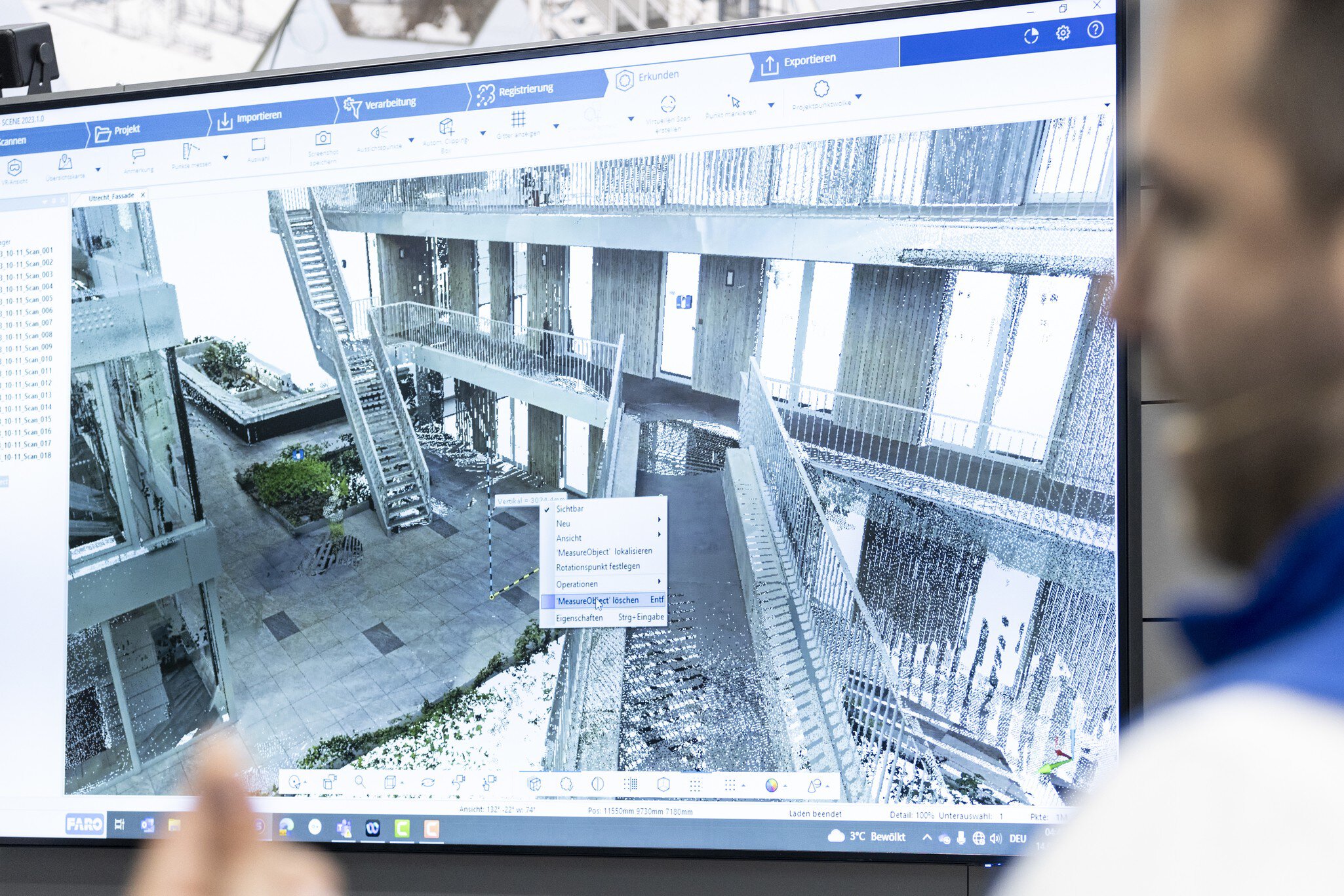Click the pick camera position icon
This screenshot has width=1344, height=896.
[490, 782]
